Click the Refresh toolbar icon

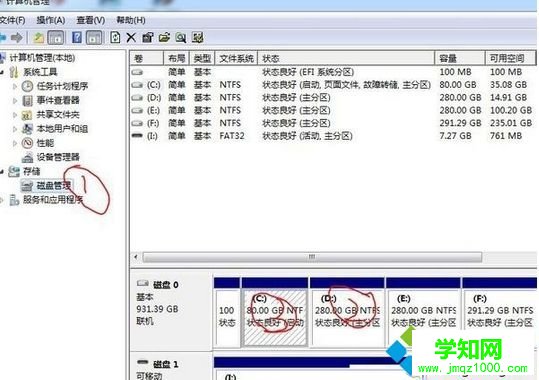(x=115, y=37)
